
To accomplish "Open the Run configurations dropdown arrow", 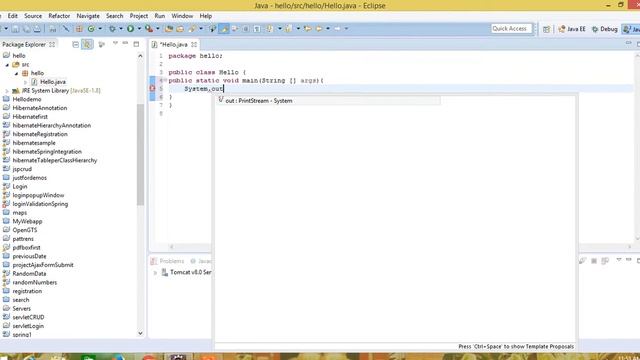I will (x=140, y=29).
